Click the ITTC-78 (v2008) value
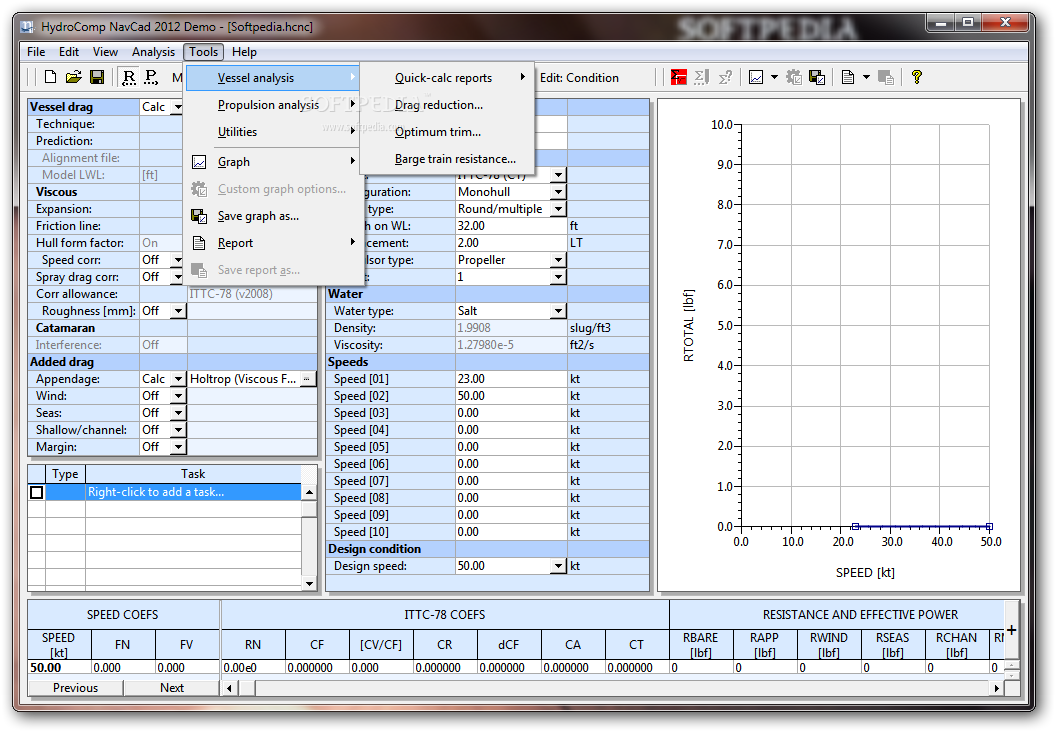The height and width of the screenshot is (732, 1056). click(x=252, y=294)
